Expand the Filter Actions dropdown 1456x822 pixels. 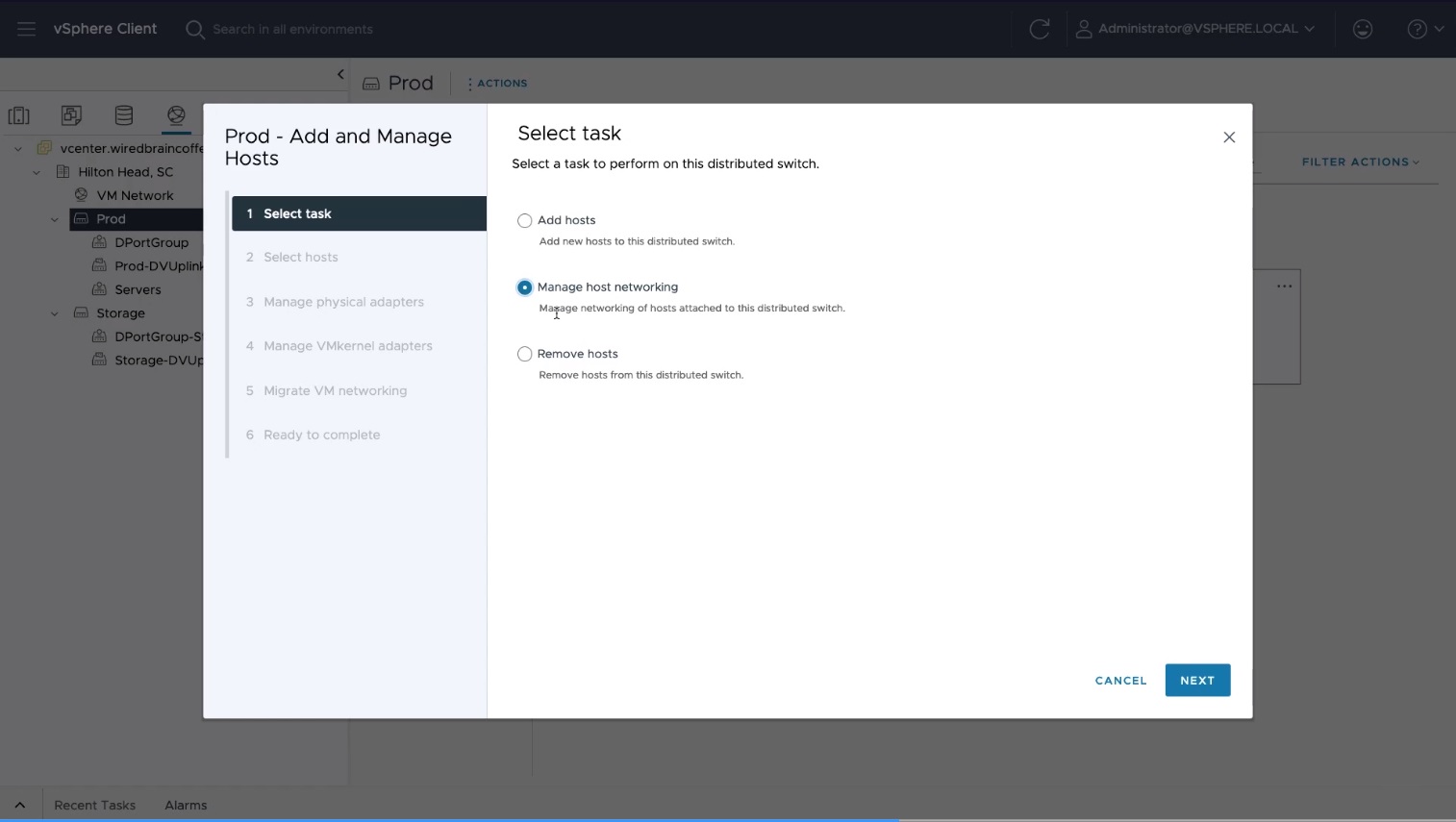coord(1359,162)
